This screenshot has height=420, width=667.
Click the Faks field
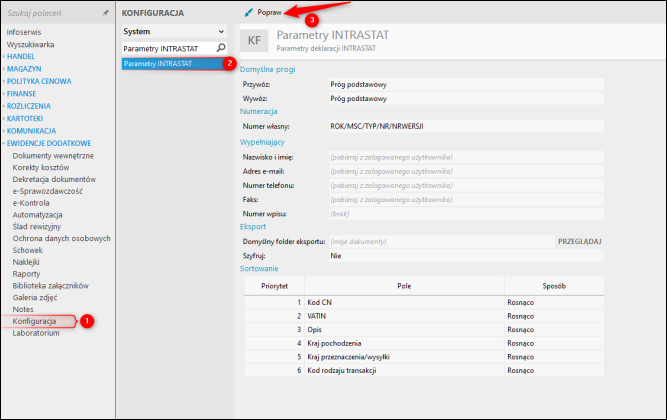click(466, 200)
